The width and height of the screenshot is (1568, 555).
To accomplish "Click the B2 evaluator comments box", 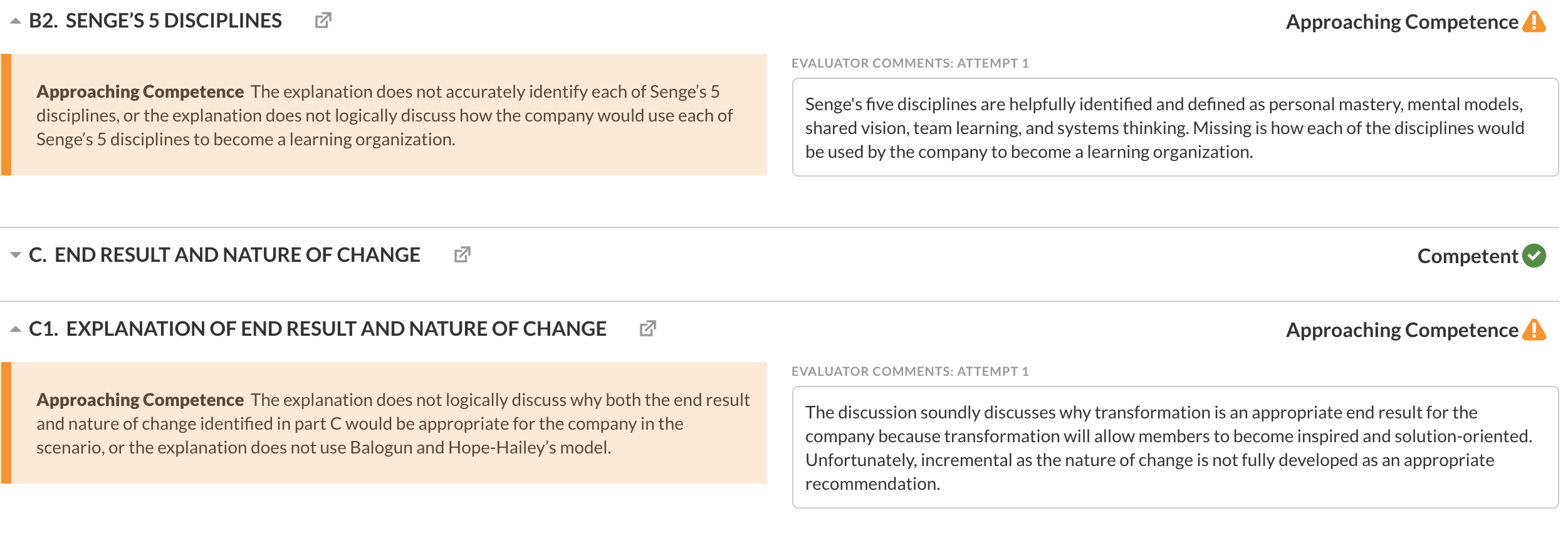I will click(1175, 127).
